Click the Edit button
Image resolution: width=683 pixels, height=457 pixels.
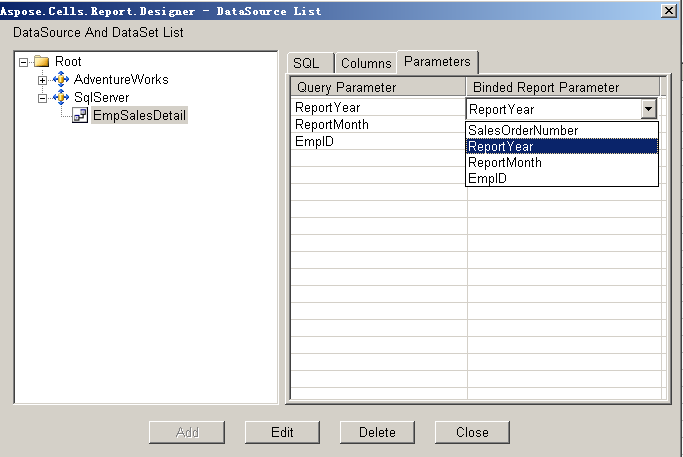(x=282, y=432)
